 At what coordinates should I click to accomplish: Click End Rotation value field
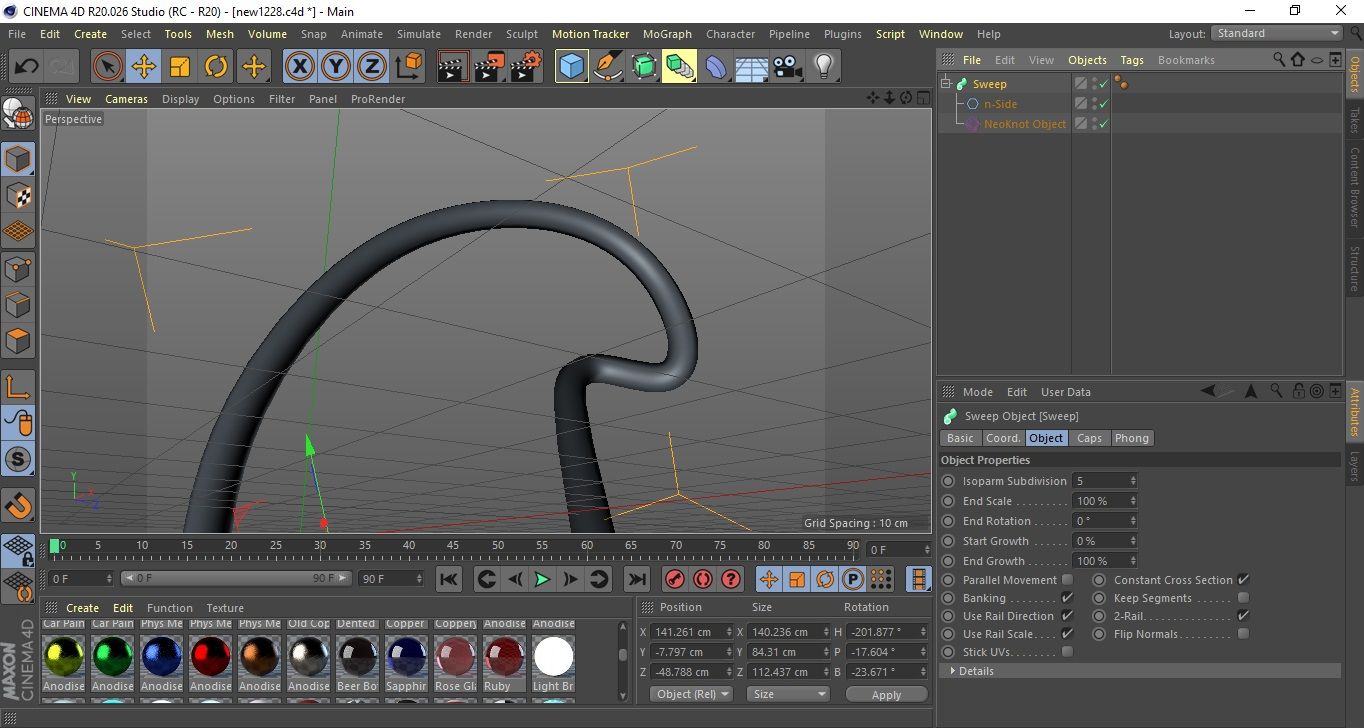click(x=1104, y=521)
